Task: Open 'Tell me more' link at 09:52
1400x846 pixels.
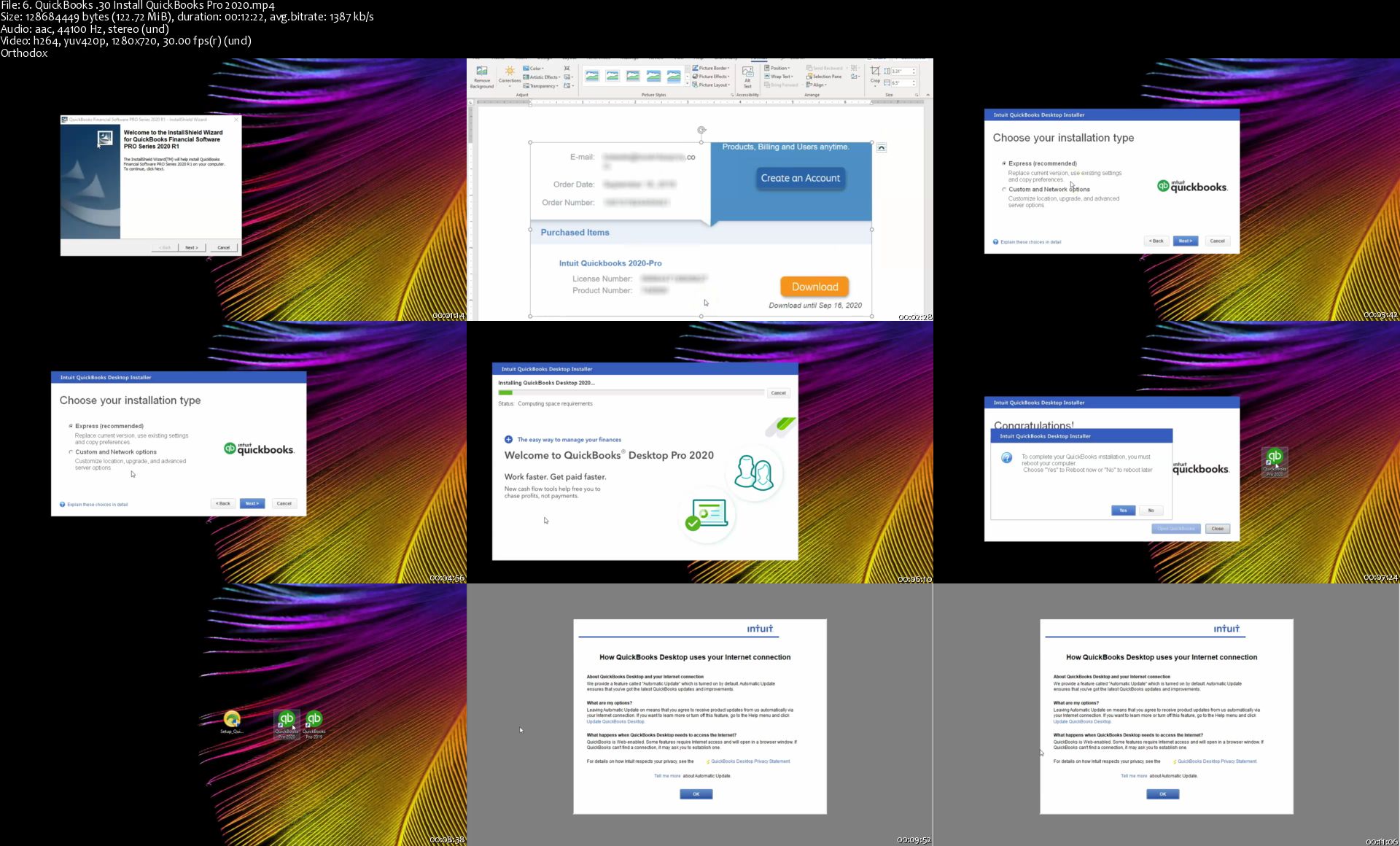Action: point(667,776)
